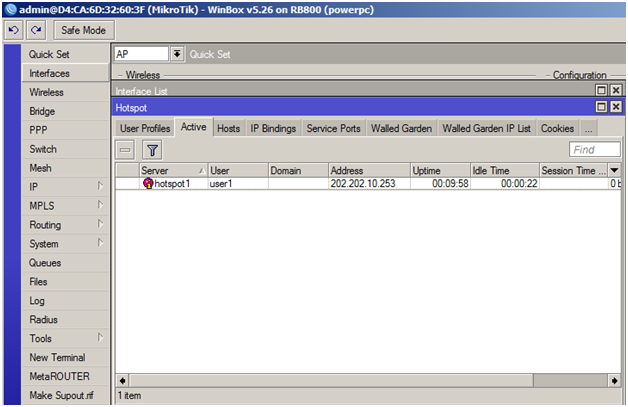Expand the Routing submenu
This screenshot has width=628, height=407.
tap(65, 225)
